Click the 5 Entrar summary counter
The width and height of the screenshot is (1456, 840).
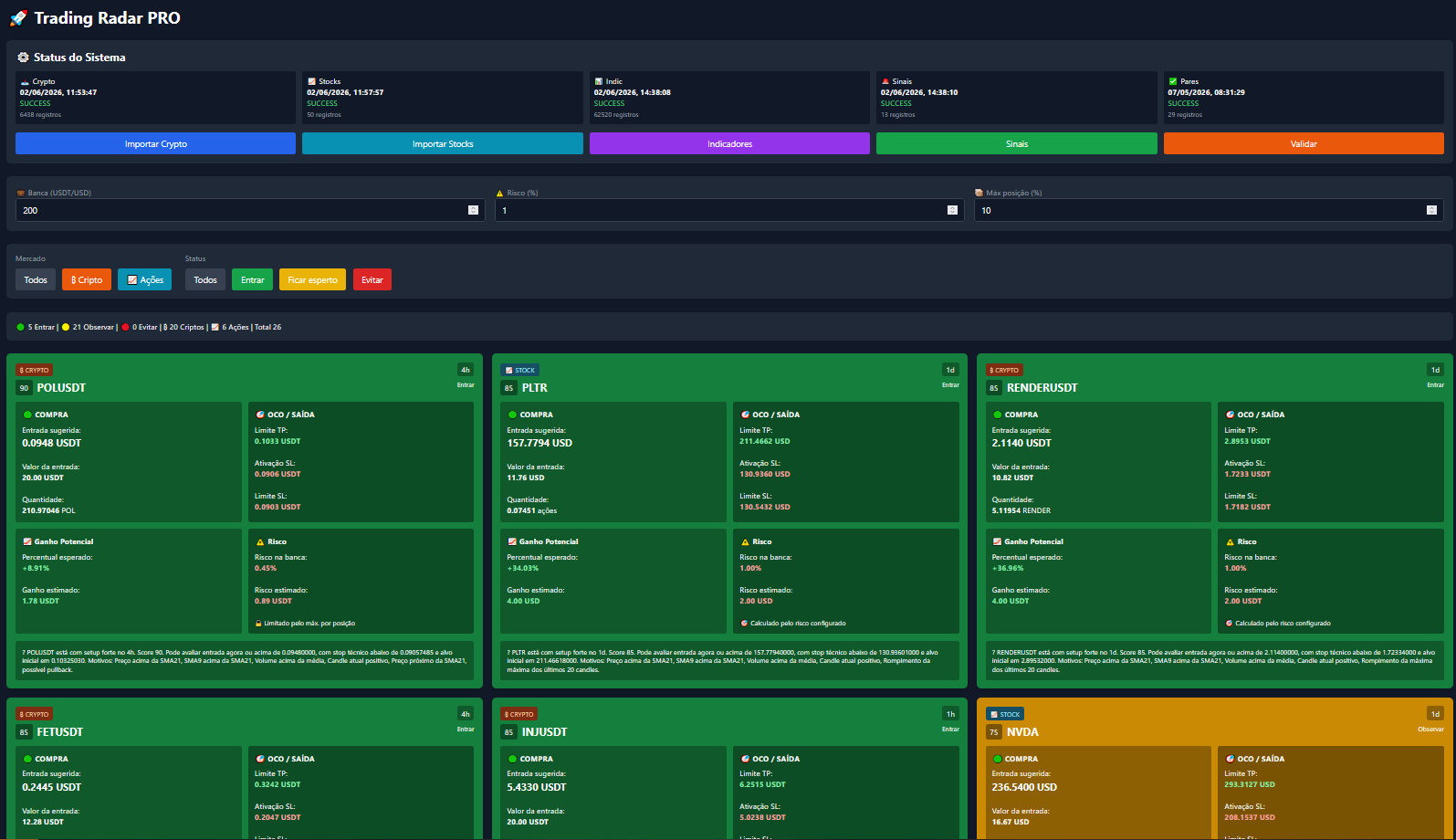[36, 327]
